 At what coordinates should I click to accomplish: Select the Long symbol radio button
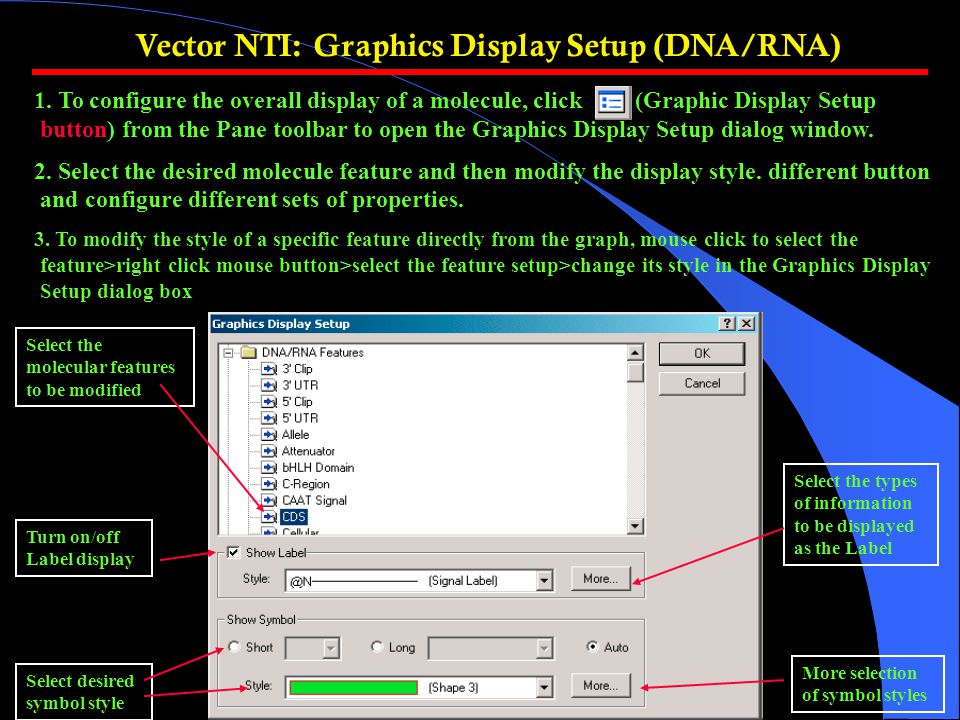click(x=377, y=647)
